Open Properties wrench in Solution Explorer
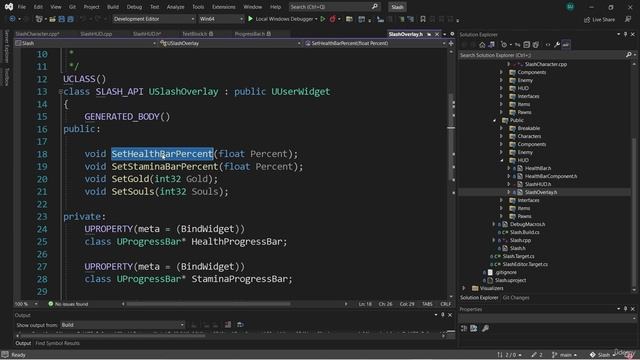Viewport: 640px width, 360px height. [557, 44]
